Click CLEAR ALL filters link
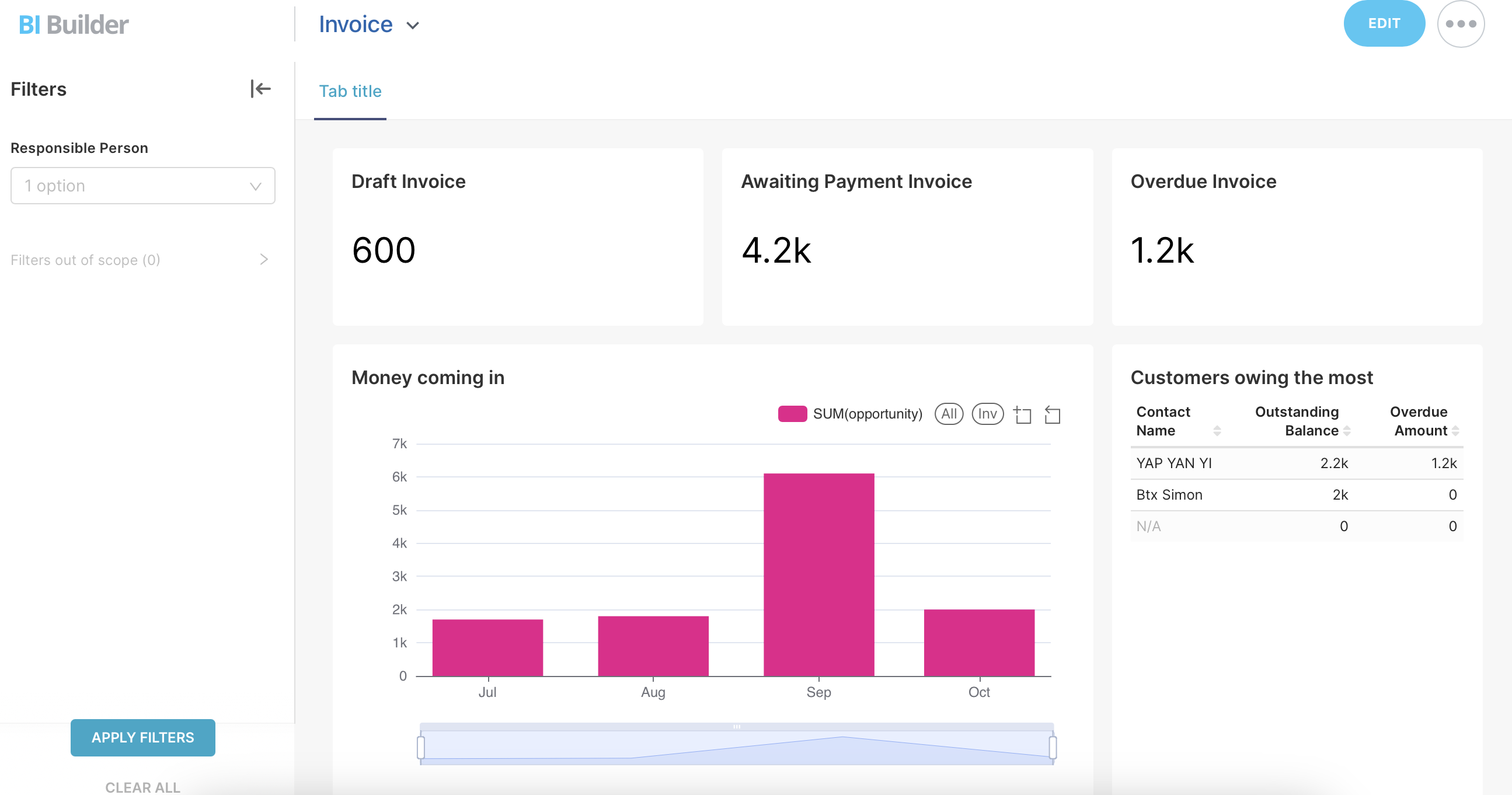The width and height of the screenshot is (1512, 795). tap(142, 787)
